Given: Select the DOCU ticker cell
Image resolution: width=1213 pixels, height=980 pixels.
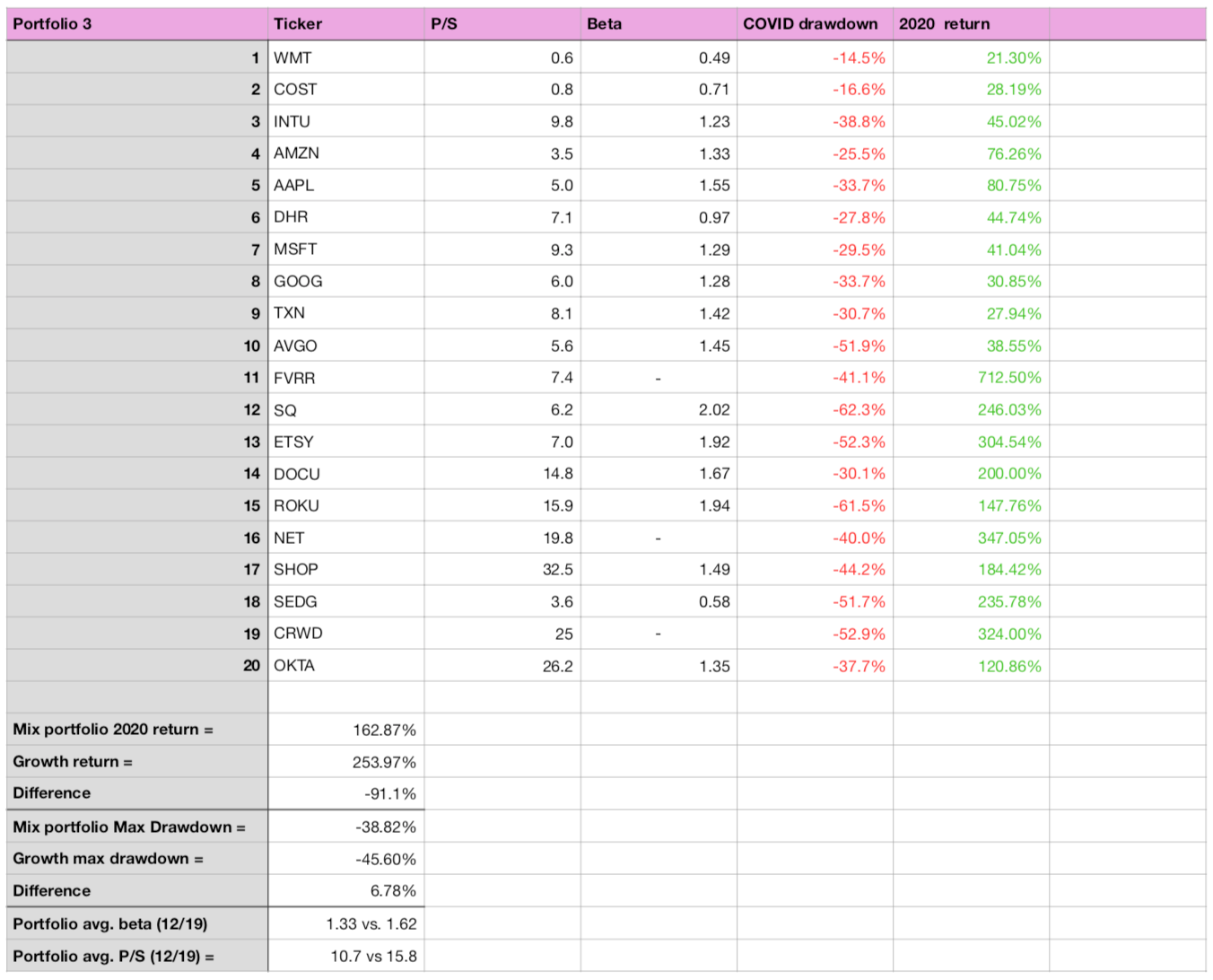Looking at the screenshot, I should tap(345, 473).
